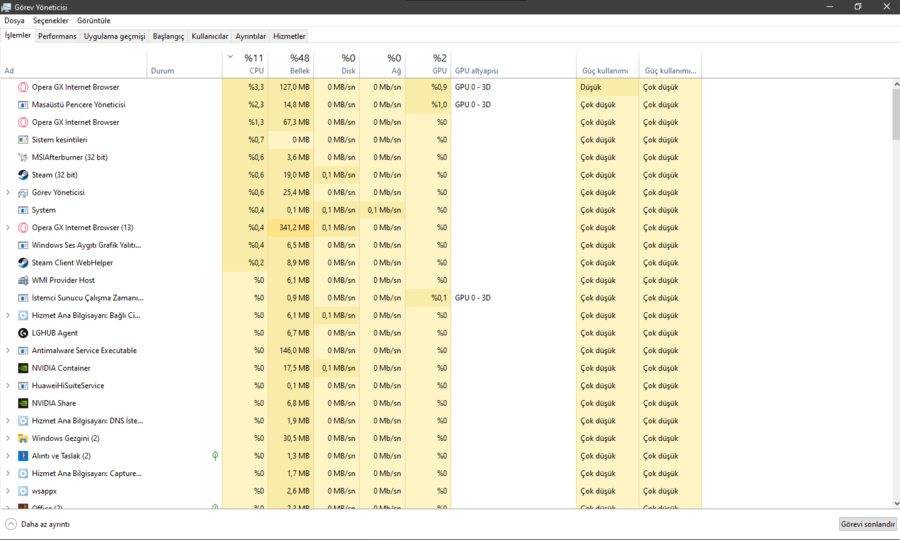900x540 pixels.
Task: Sort by the GPU column header
Action: [x=428, y=64]
